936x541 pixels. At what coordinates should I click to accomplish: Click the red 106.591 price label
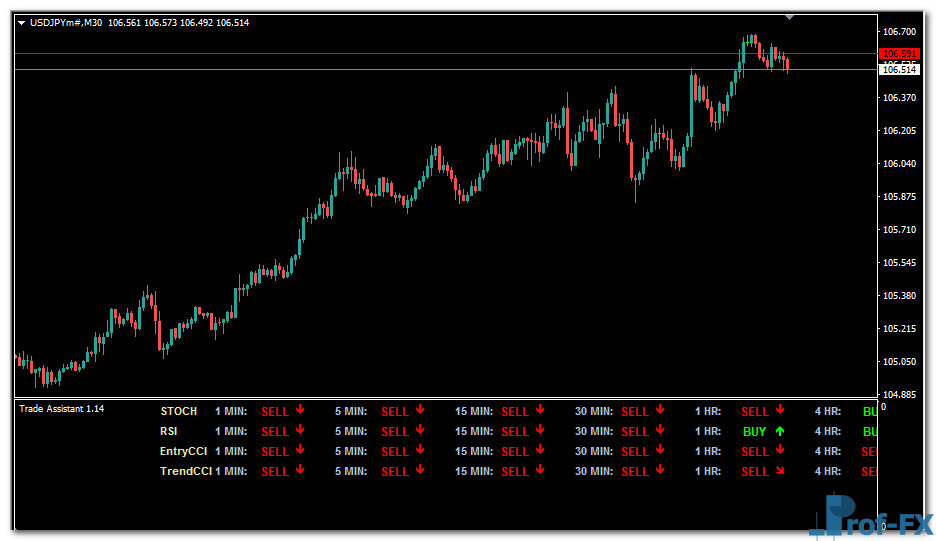tap(899, 54)
